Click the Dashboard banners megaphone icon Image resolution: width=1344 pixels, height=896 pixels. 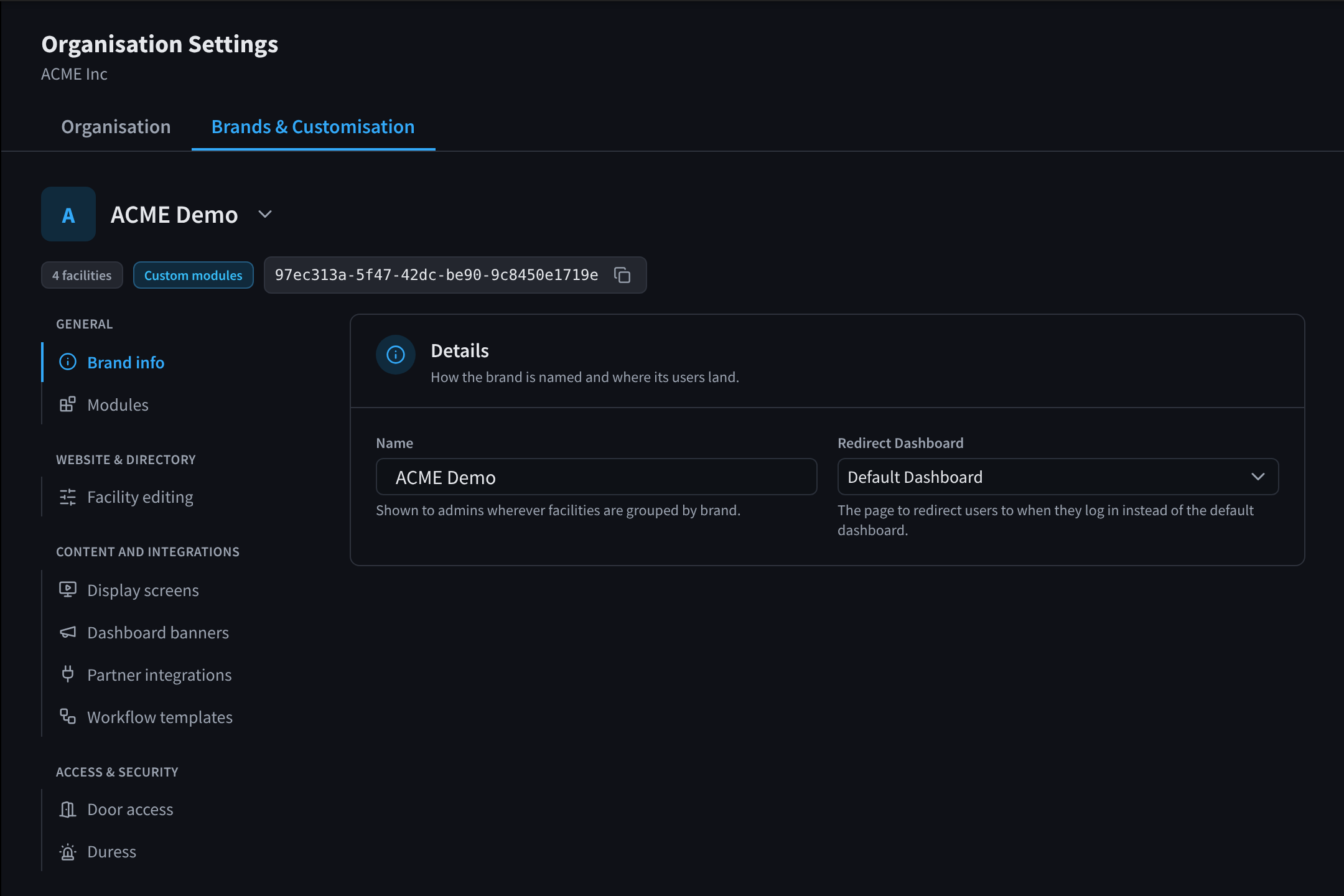pos(68,632)
